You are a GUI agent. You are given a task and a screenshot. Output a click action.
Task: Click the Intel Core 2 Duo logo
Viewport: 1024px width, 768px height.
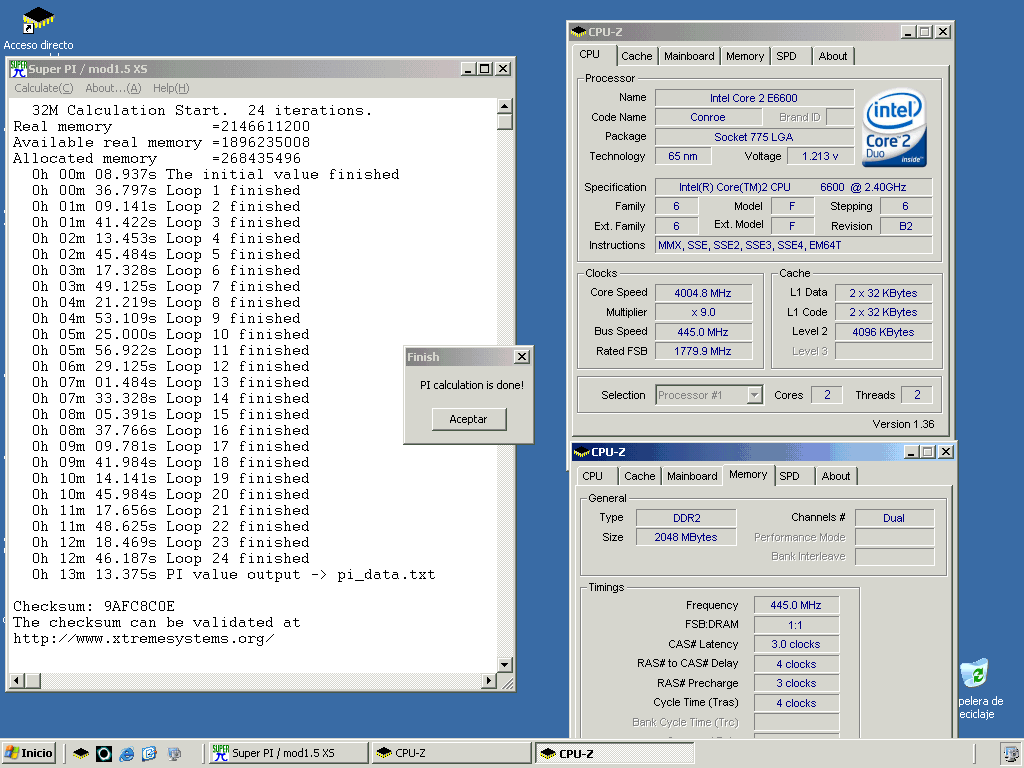pyautogui.click(x=894, y=128)
